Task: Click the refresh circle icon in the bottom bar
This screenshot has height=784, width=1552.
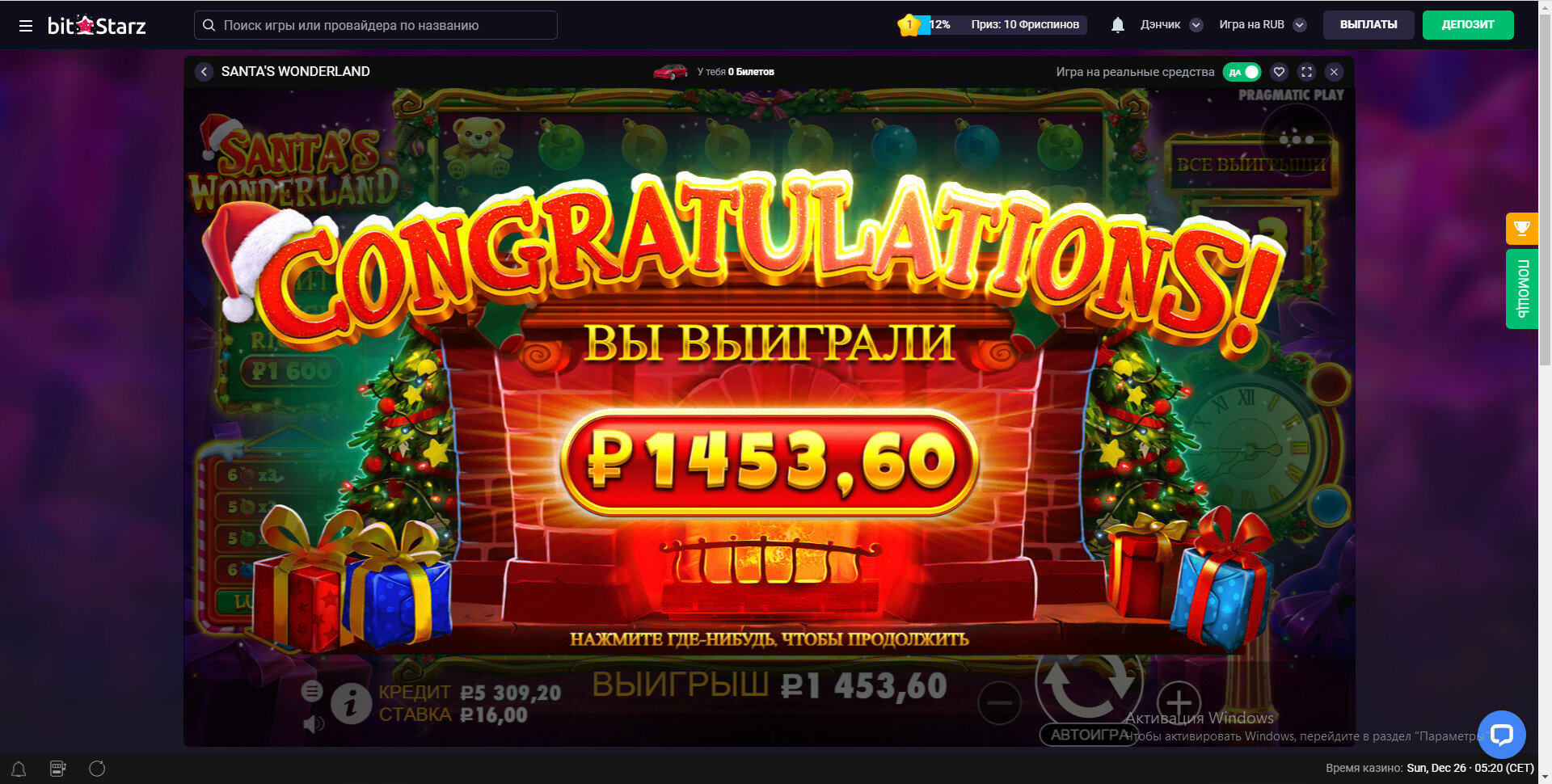Action: 97,769
